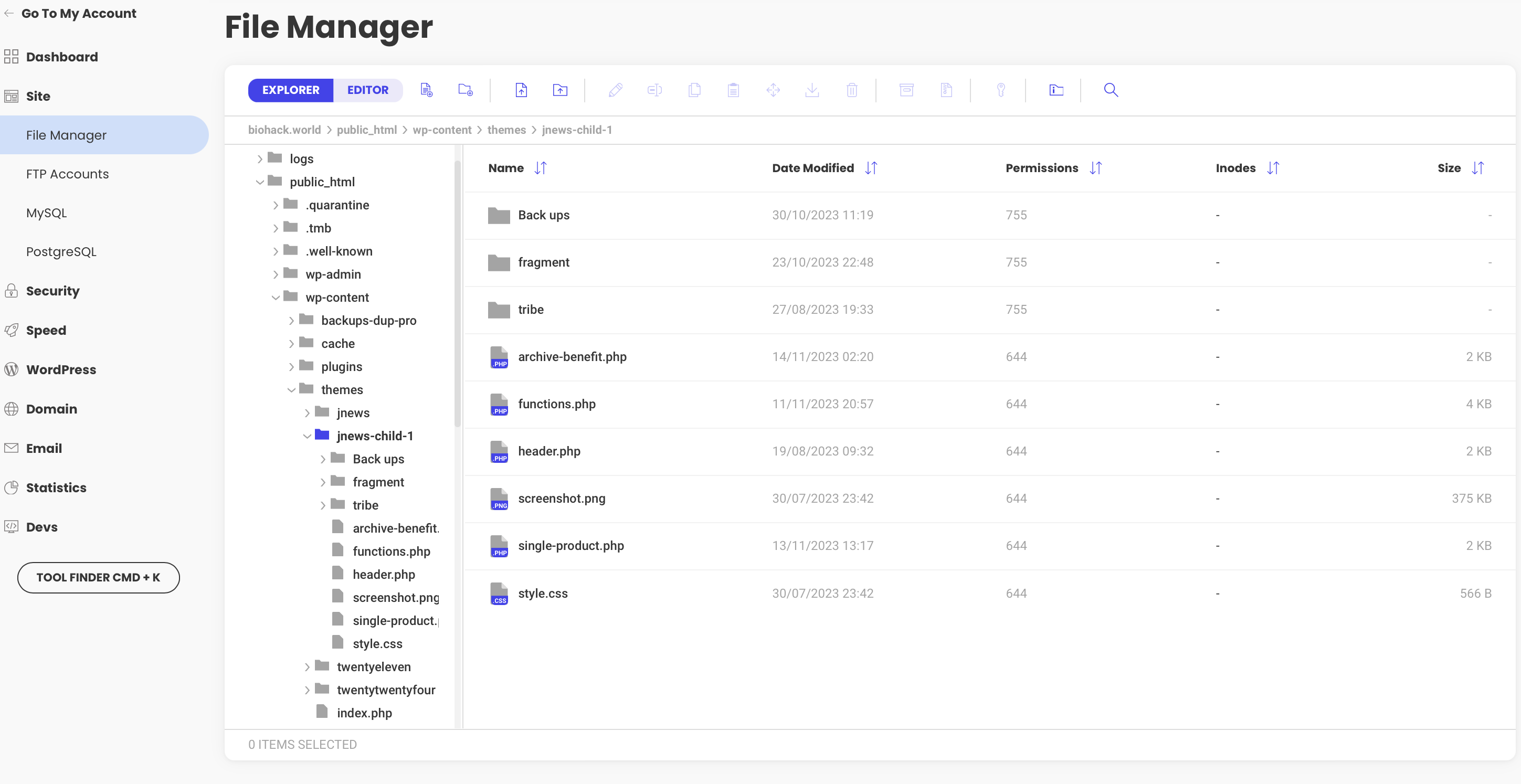Screen dimensions: 1521x784
Task: Sort by Permissions arrows
Action: pyautogui.click(x=1095, y=168)
